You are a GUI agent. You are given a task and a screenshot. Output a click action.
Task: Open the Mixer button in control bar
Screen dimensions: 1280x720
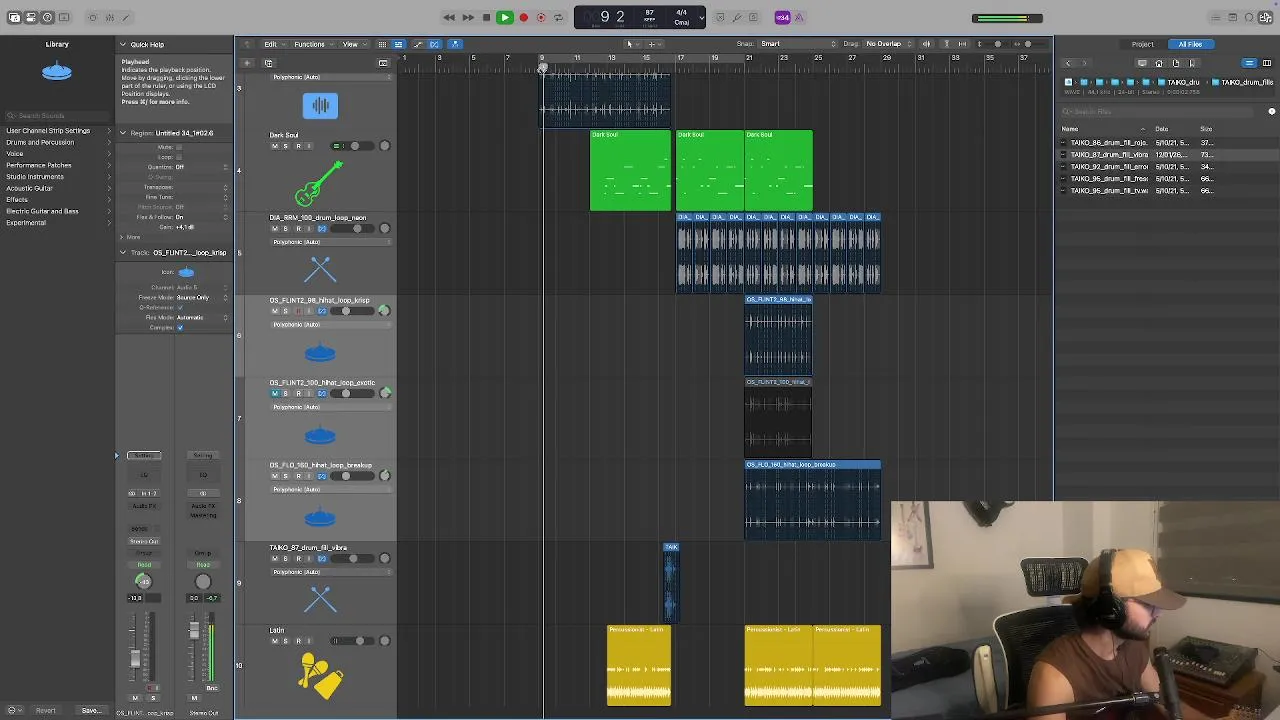pyautogui.click(x=109, y=17)
